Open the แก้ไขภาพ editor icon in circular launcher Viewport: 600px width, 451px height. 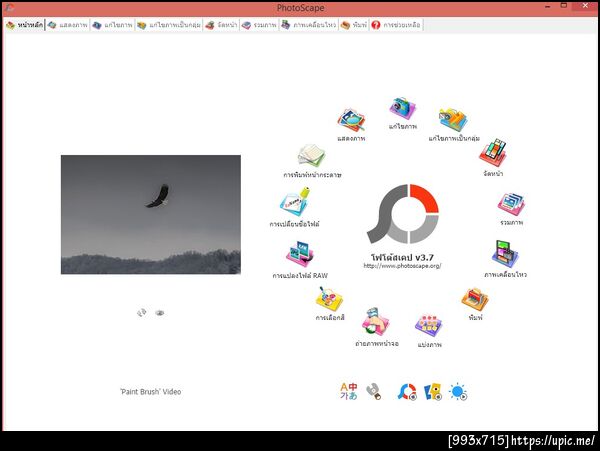tap(403, 108)
